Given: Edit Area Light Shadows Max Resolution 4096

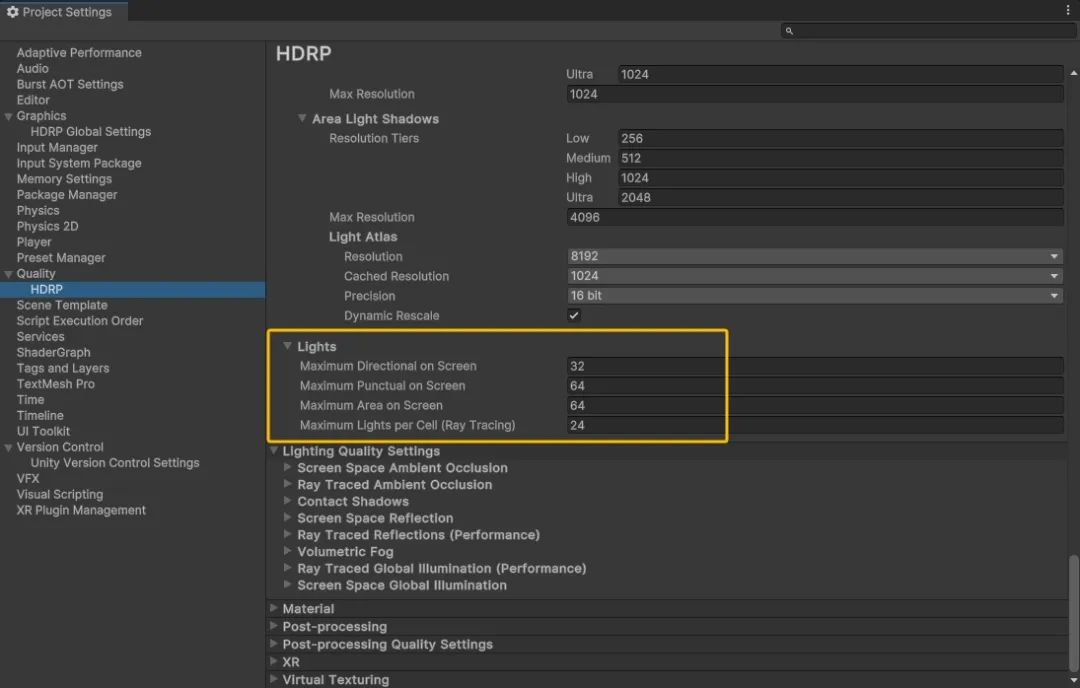Looking at the screenshot, I should pyautogui.click(x=815, y=218).
